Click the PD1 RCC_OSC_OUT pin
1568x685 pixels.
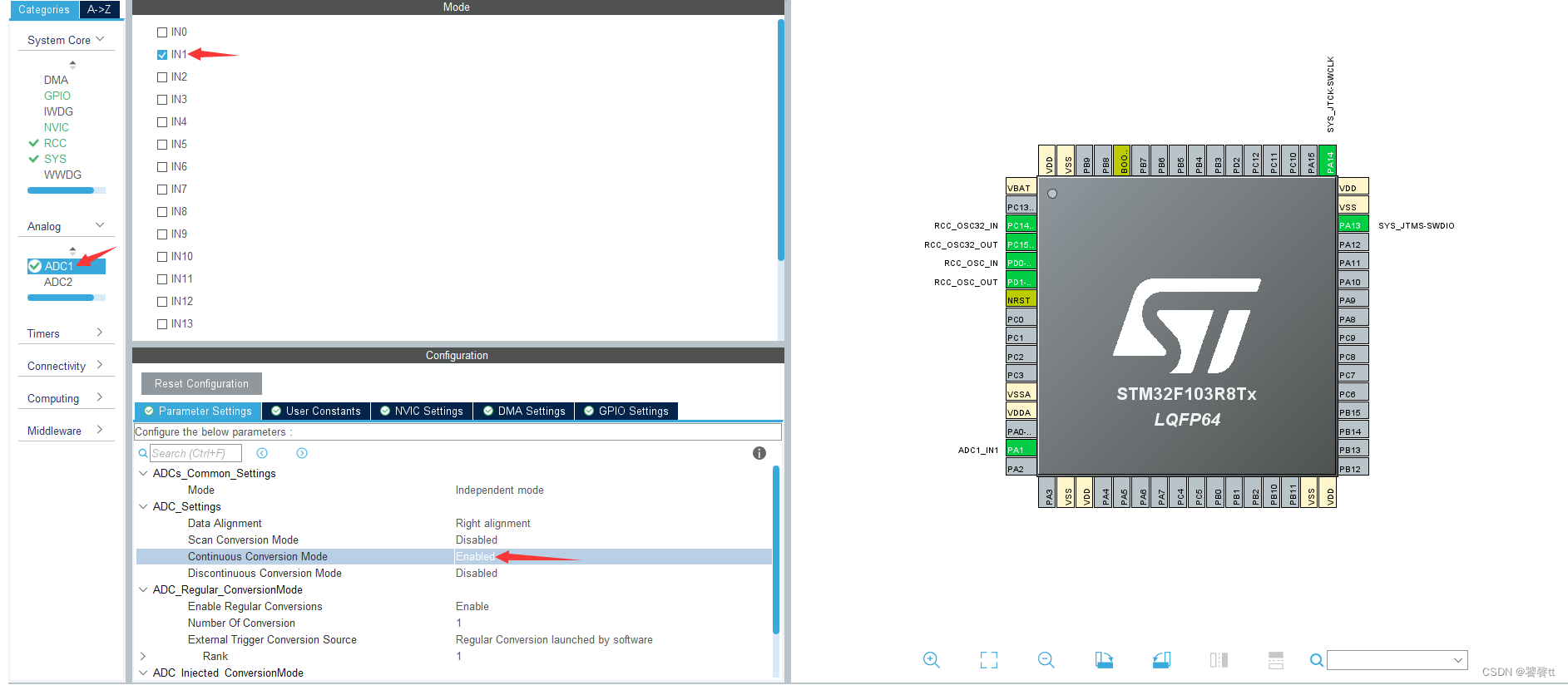tap(1021, 282)
